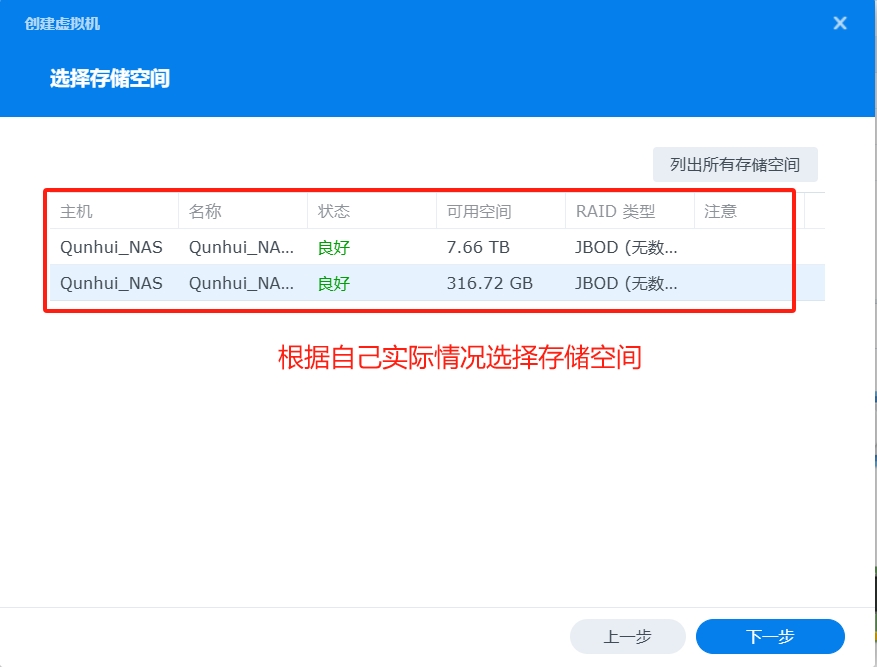This screenshot has width=877, height=667.
Task: Sort by the 名称 column header
Action: pyautogui.click(x=243, y=211)
